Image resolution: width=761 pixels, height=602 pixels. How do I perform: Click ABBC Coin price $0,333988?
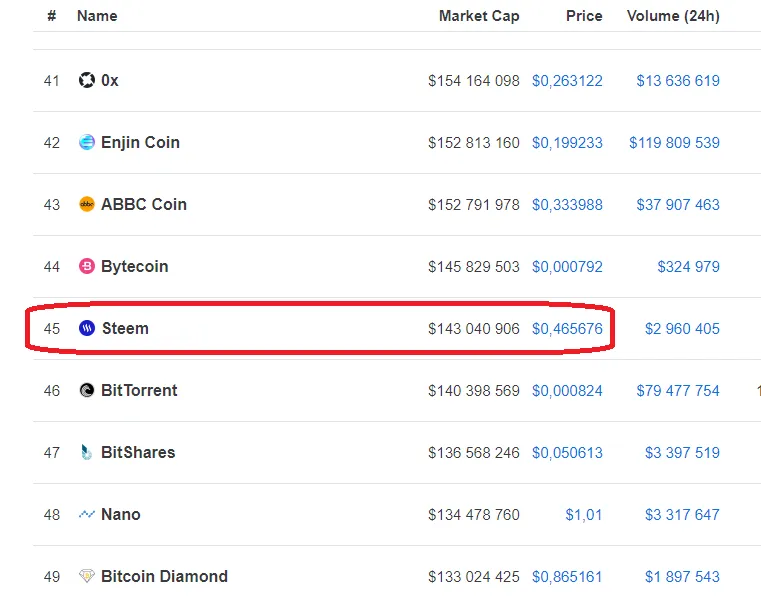[x=567, y=205]
